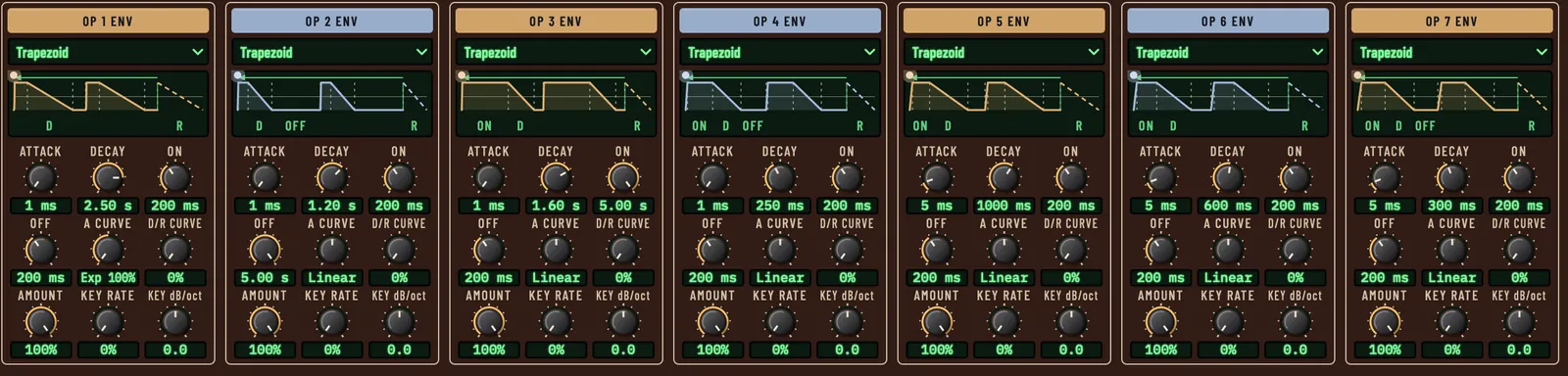Open the OP 2 ENV Trapezoid dropdown
Image resolution: width=1568 pixels, height=376 pixels.
[x=332, y=52]
